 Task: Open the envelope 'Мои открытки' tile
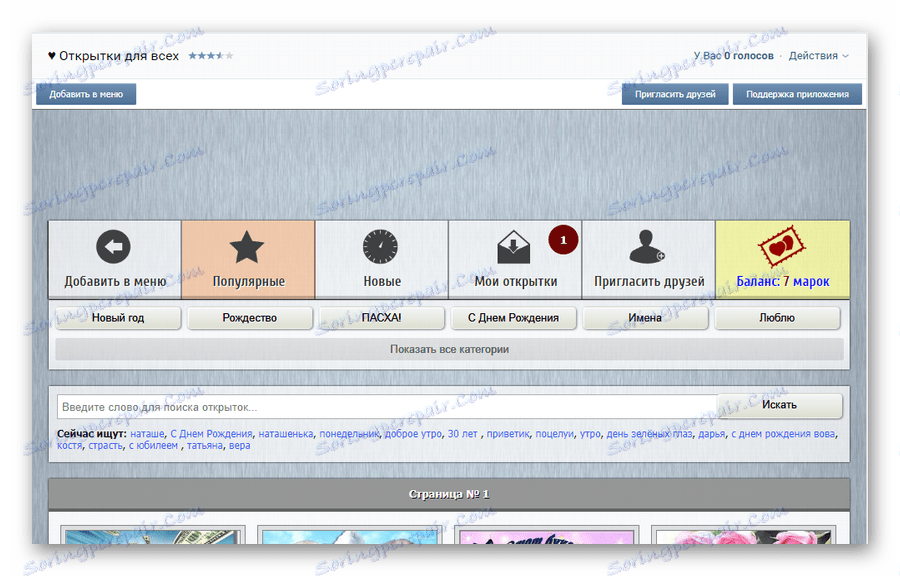tap(515, 259)
